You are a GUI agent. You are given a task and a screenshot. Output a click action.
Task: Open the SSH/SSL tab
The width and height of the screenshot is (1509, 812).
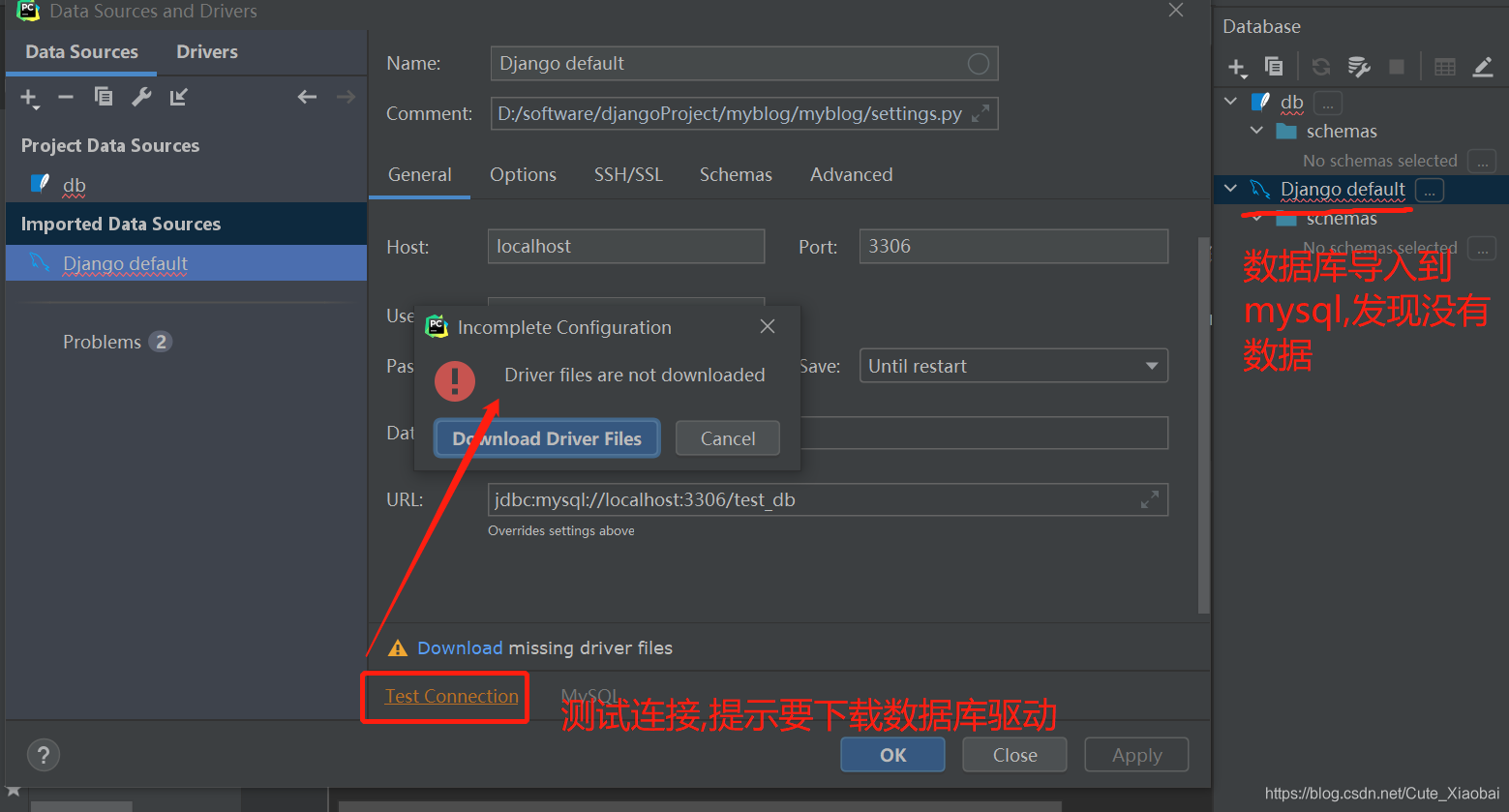click(628, 175)
